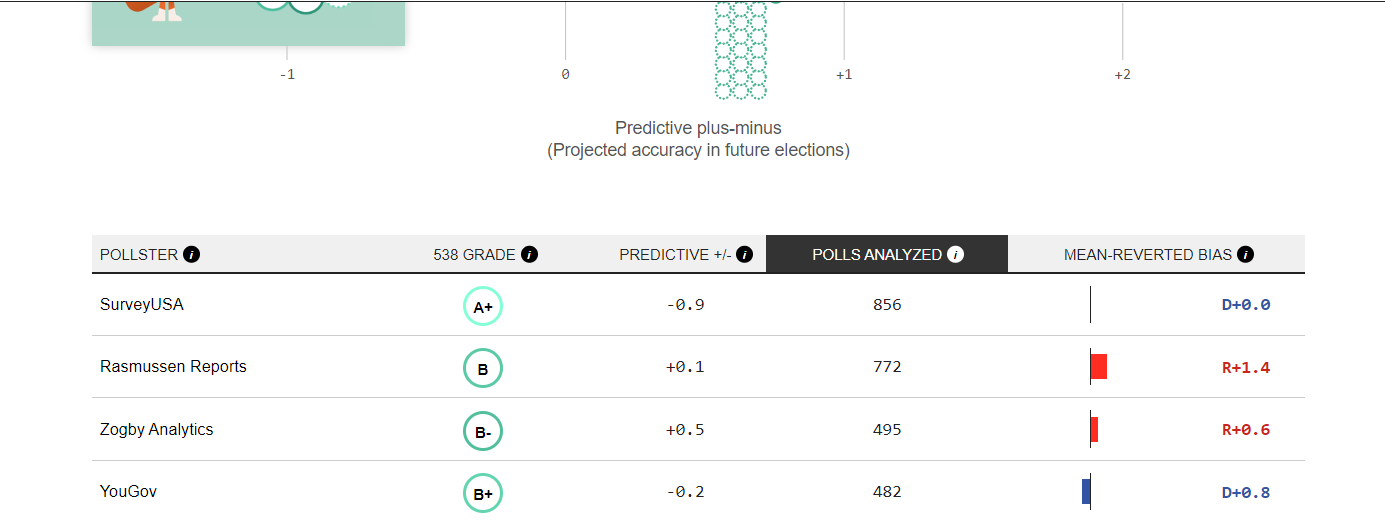Click the dotted circles cluster in chart

(x=740, y=50)
